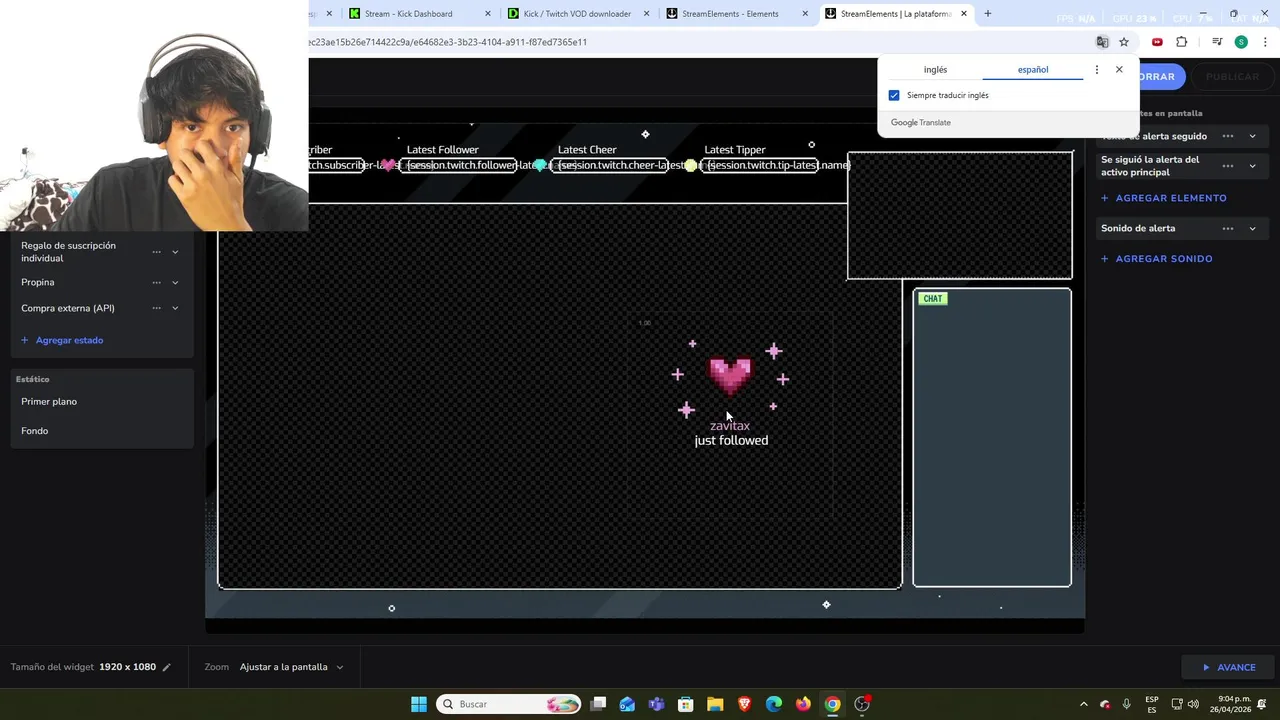Screen dimensions: 1280x720
Task: Open OBS Studio from the taskbar
Action: (862, 704)
